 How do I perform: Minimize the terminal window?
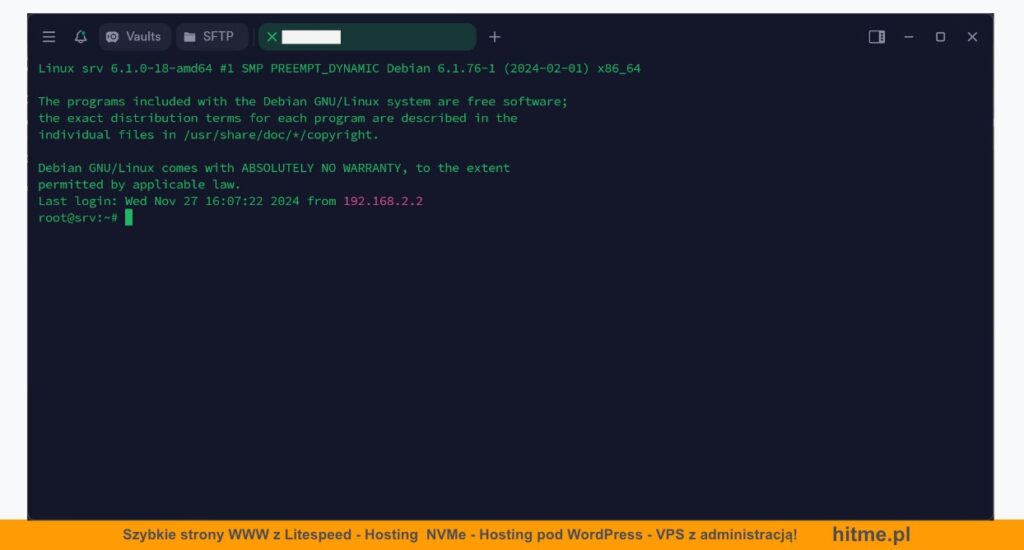908,37
